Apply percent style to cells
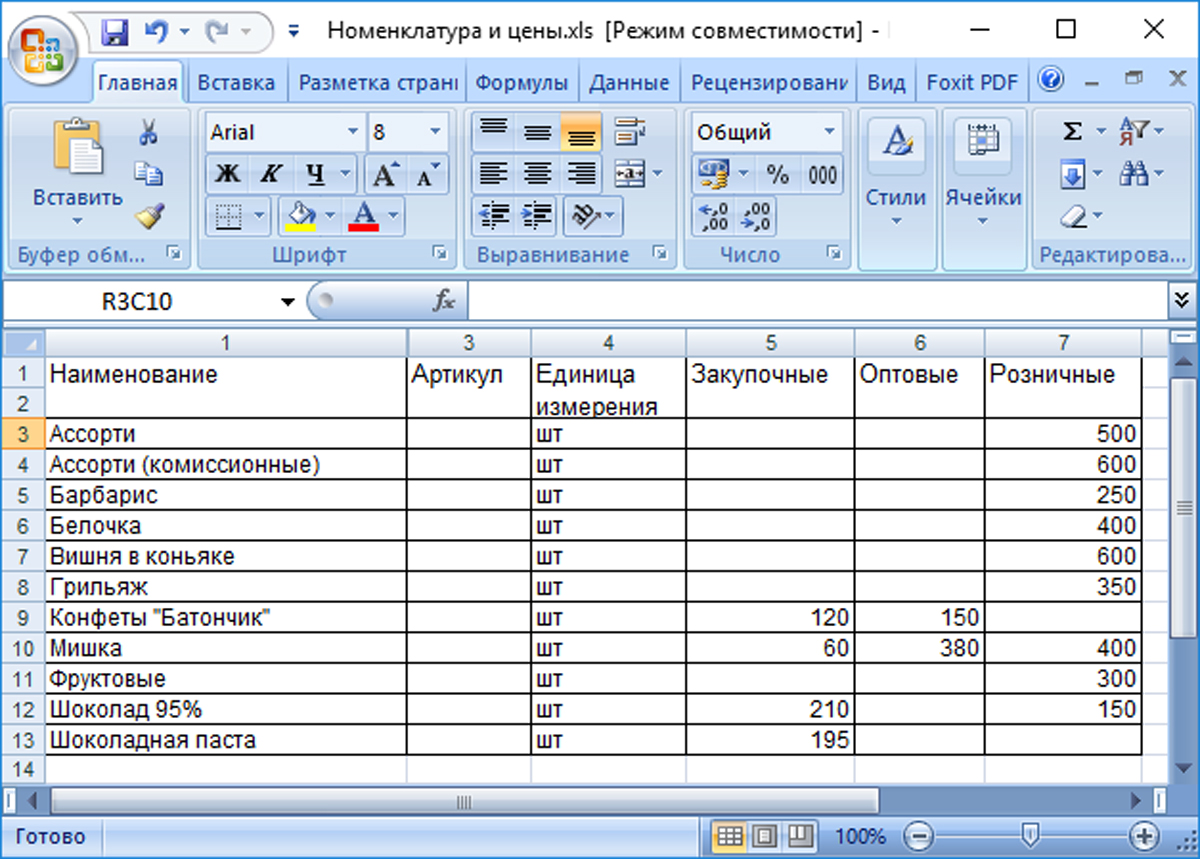 (778, 174)
